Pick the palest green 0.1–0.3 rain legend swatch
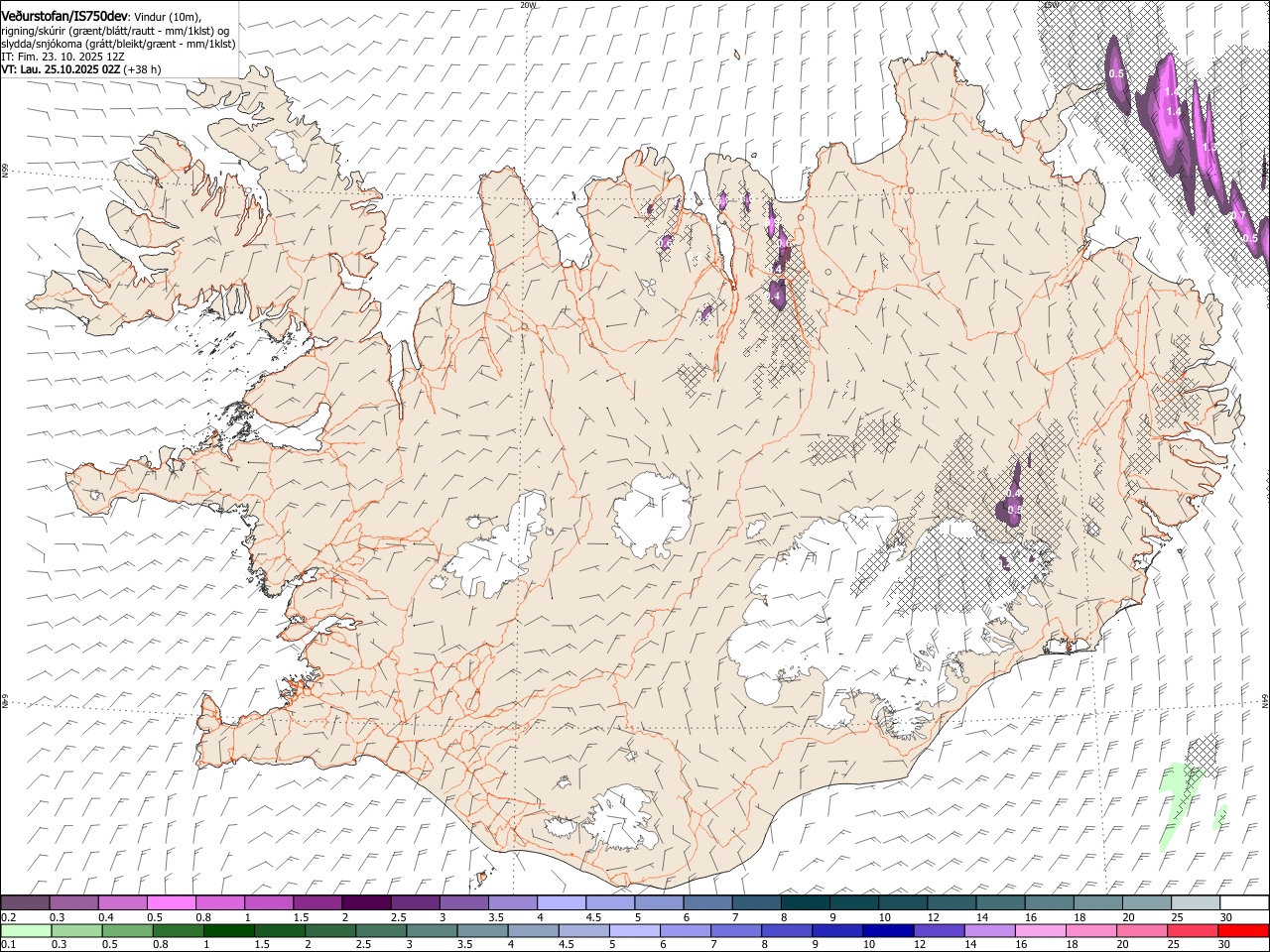The height and width of the screenshot is (952, 1270). tap(26, 930)
